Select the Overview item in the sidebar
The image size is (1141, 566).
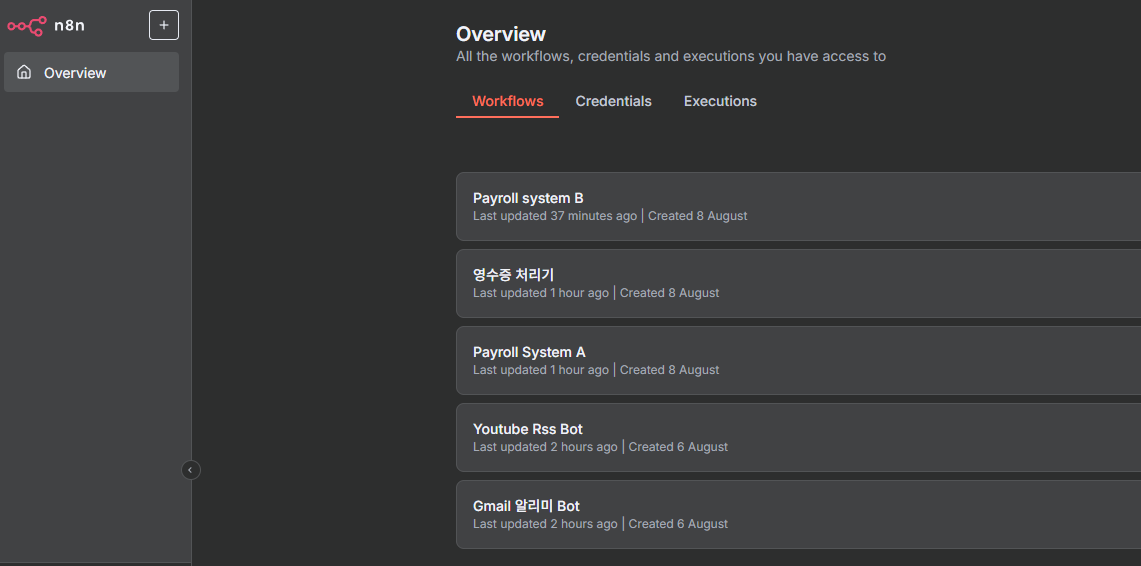tap(91, 73)
